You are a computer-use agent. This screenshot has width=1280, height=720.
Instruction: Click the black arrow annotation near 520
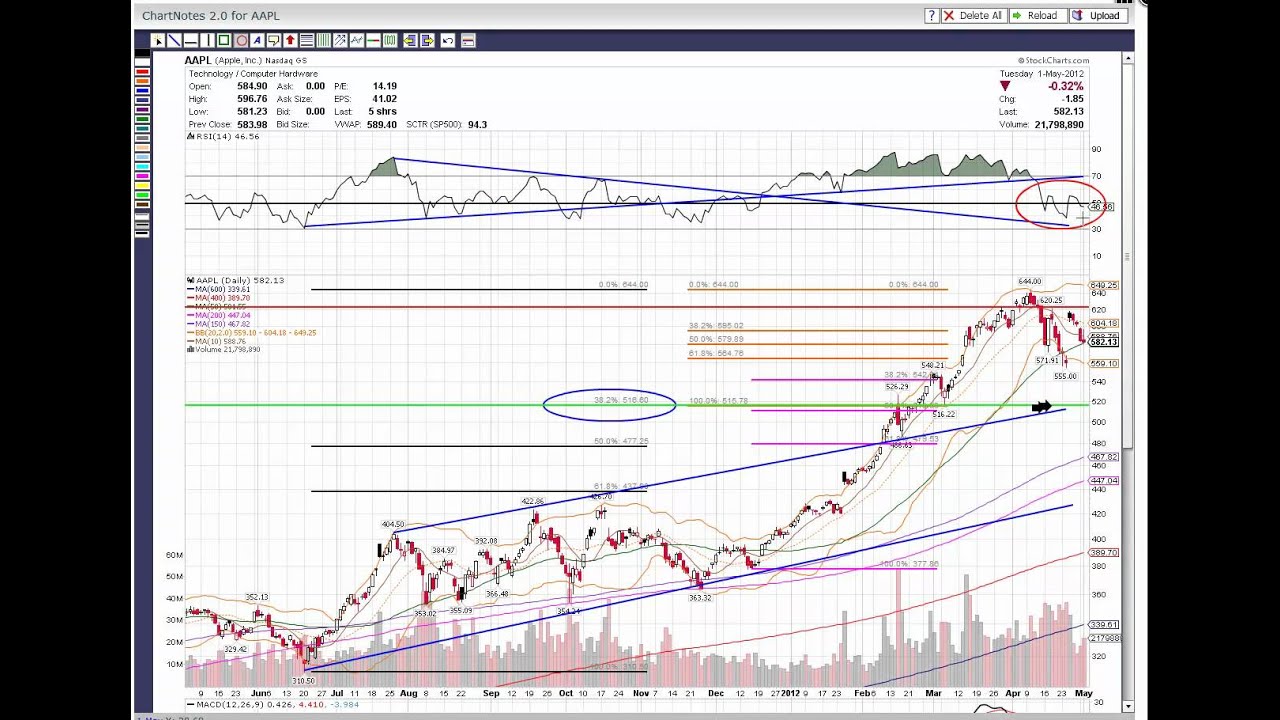pyautogui.click(x=1041, y=406)
